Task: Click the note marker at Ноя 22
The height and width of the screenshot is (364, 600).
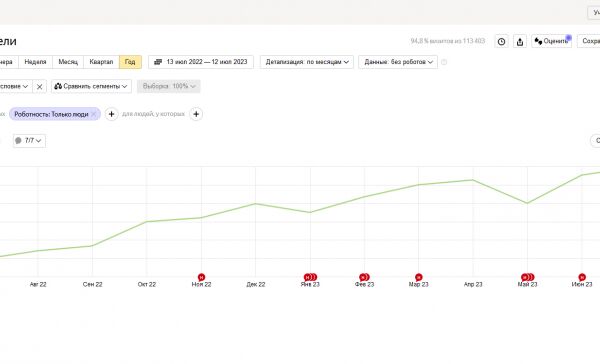Action: click(201, 277)
